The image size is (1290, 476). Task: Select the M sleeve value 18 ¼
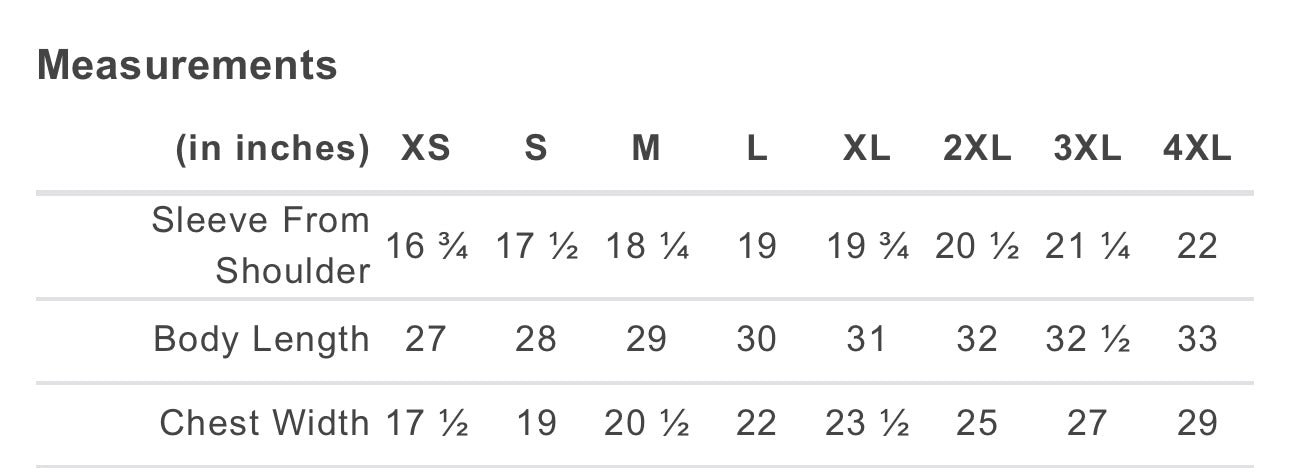pos(646,245)
